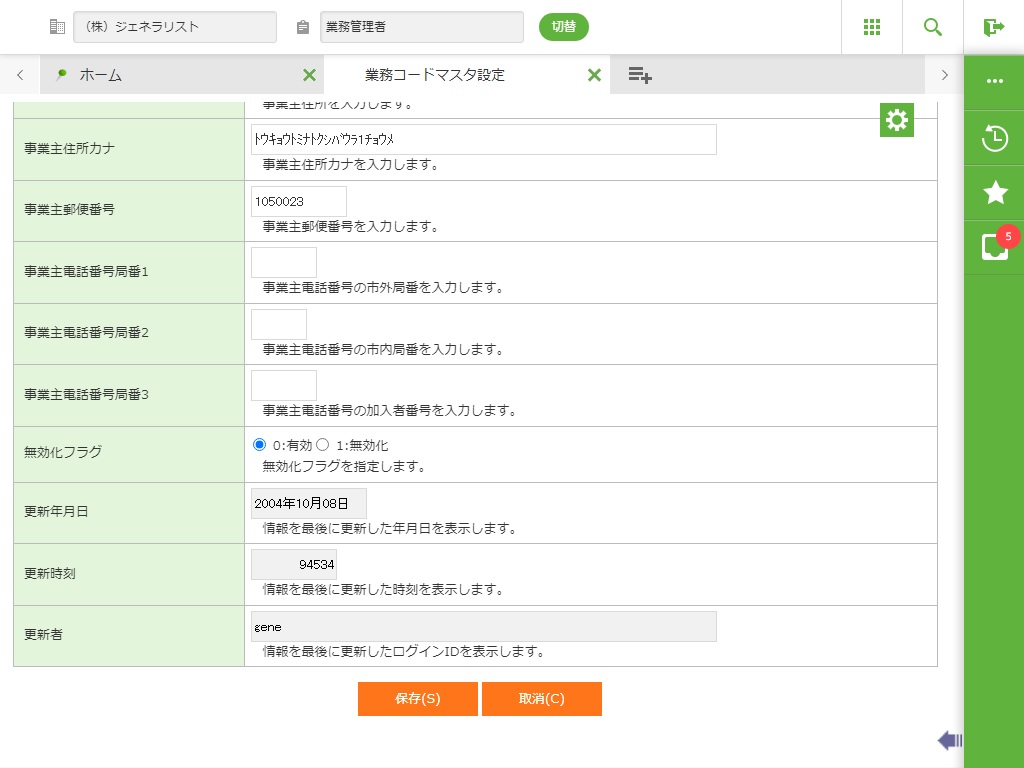Click the logout icon in top bar

pyautogui.click(x=993, y=27)
